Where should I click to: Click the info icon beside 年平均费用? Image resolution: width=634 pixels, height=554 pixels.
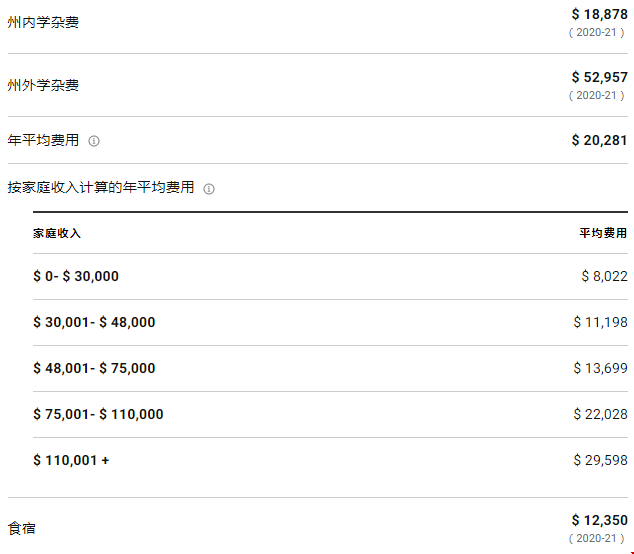point(94,141)
